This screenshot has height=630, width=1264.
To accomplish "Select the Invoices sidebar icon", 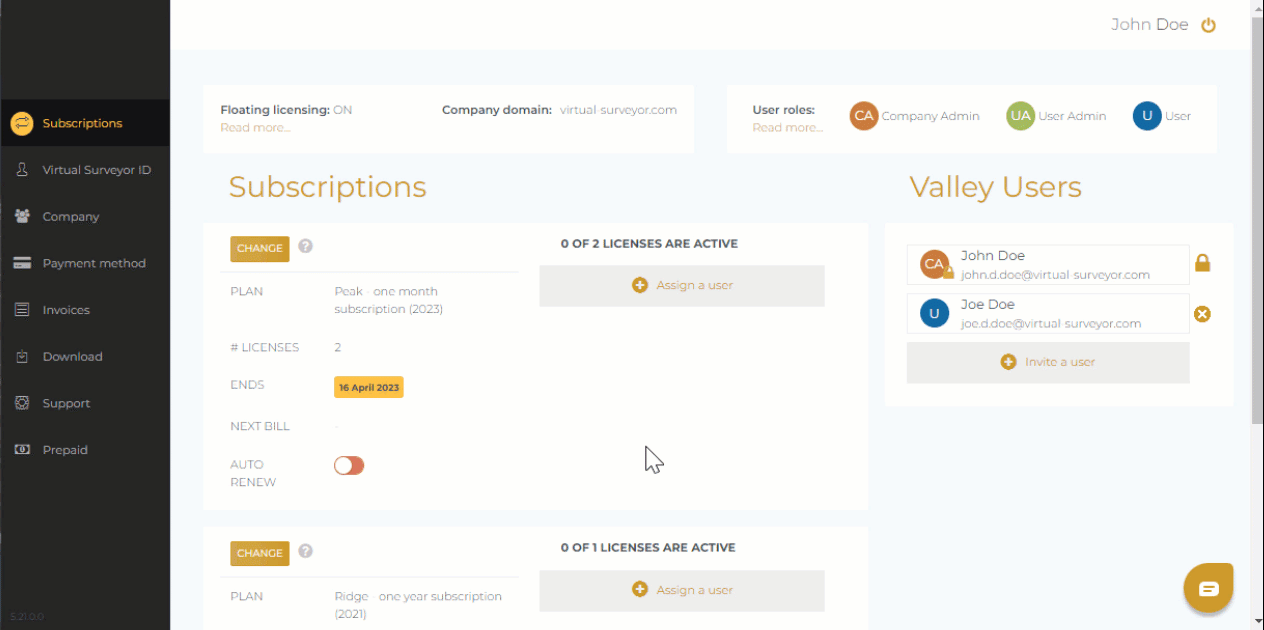I will click(21, 309).
